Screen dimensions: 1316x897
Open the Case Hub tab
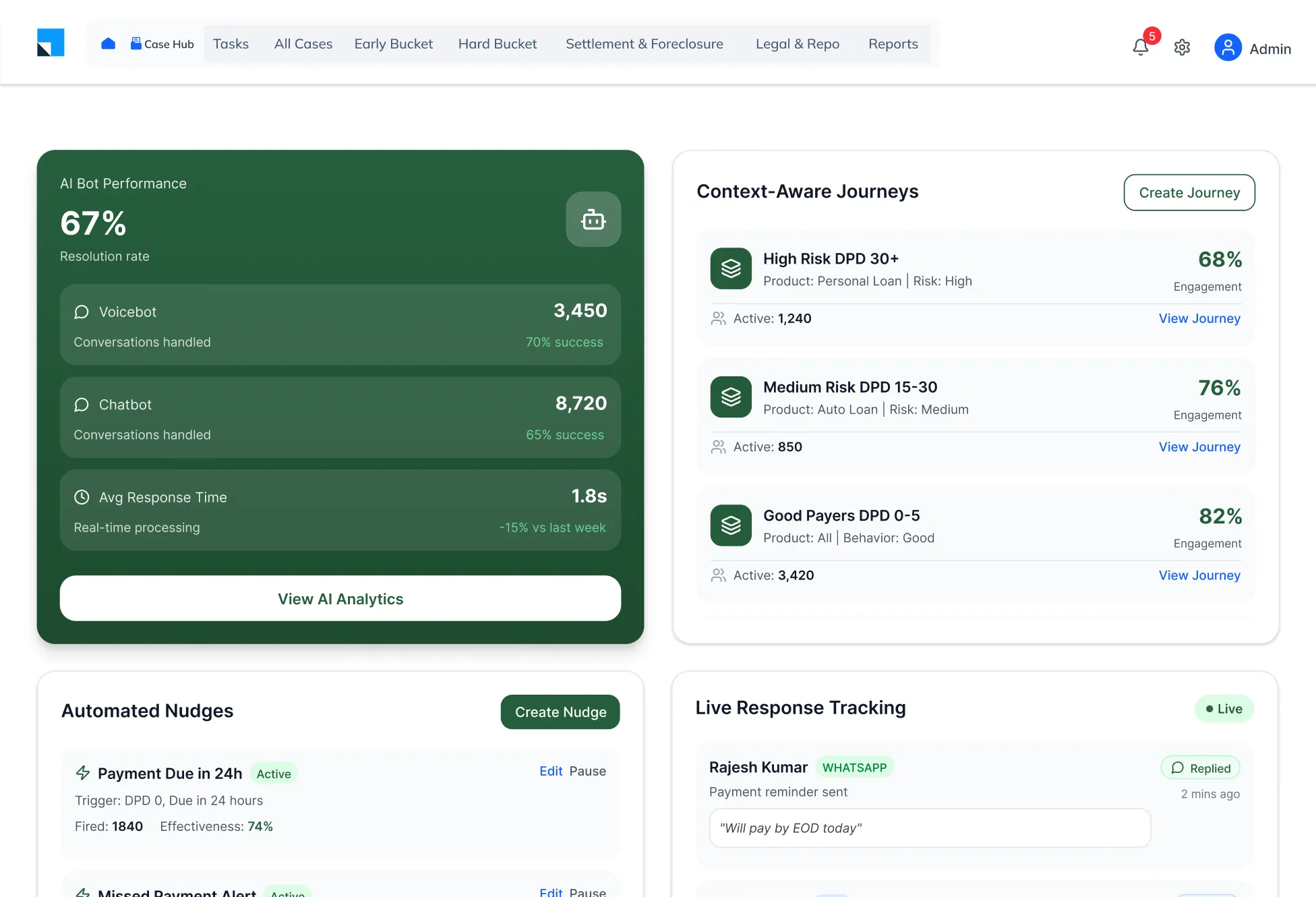(x=162, y=44)
